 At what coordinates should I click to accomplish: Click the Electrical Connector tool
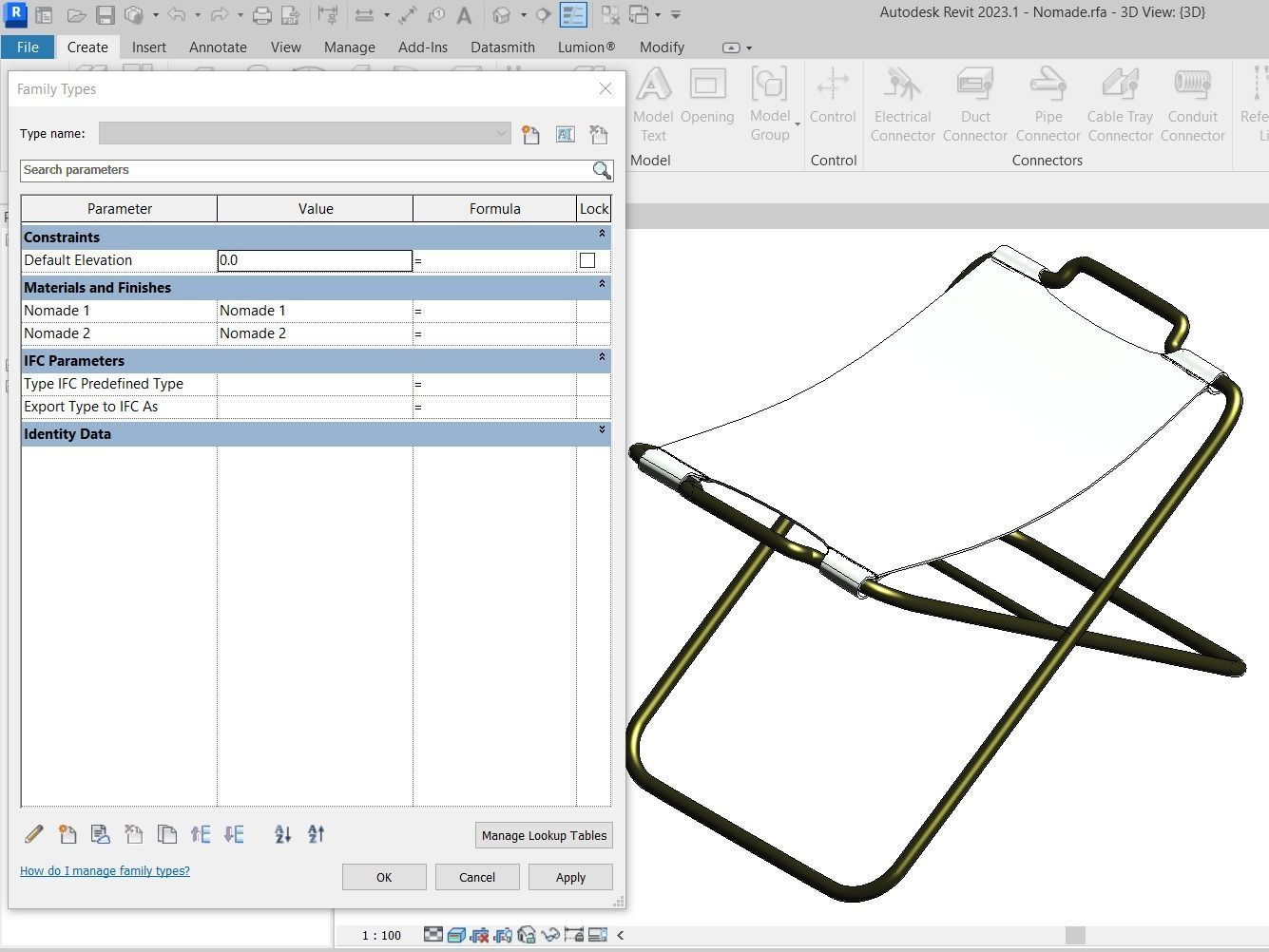(903, 105)
